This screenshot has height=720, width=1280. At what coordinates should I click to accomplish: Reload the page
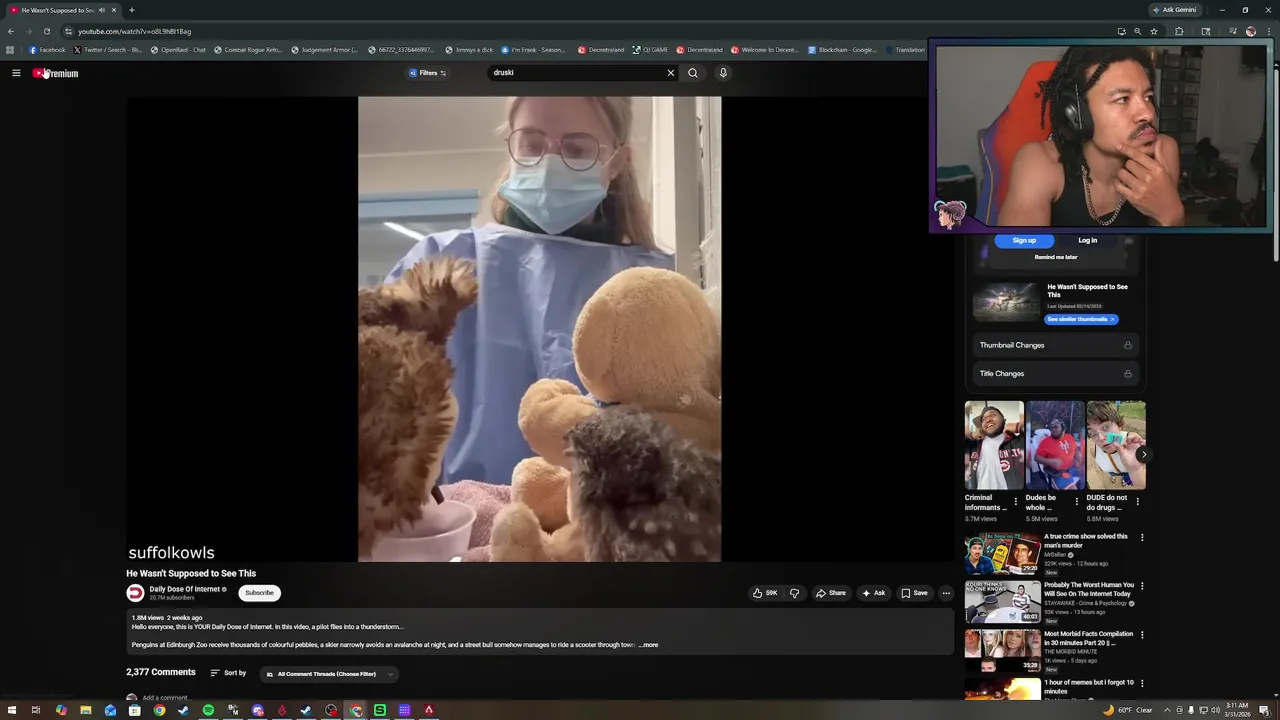[46, 31]
